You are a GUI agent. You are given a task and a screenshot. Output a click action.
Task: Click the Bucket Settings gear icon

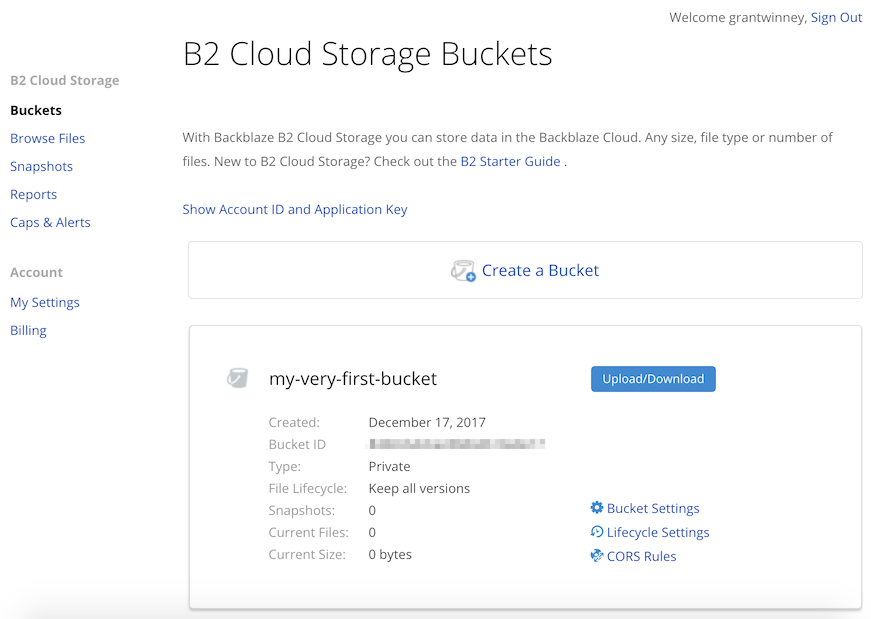[597, 507]
